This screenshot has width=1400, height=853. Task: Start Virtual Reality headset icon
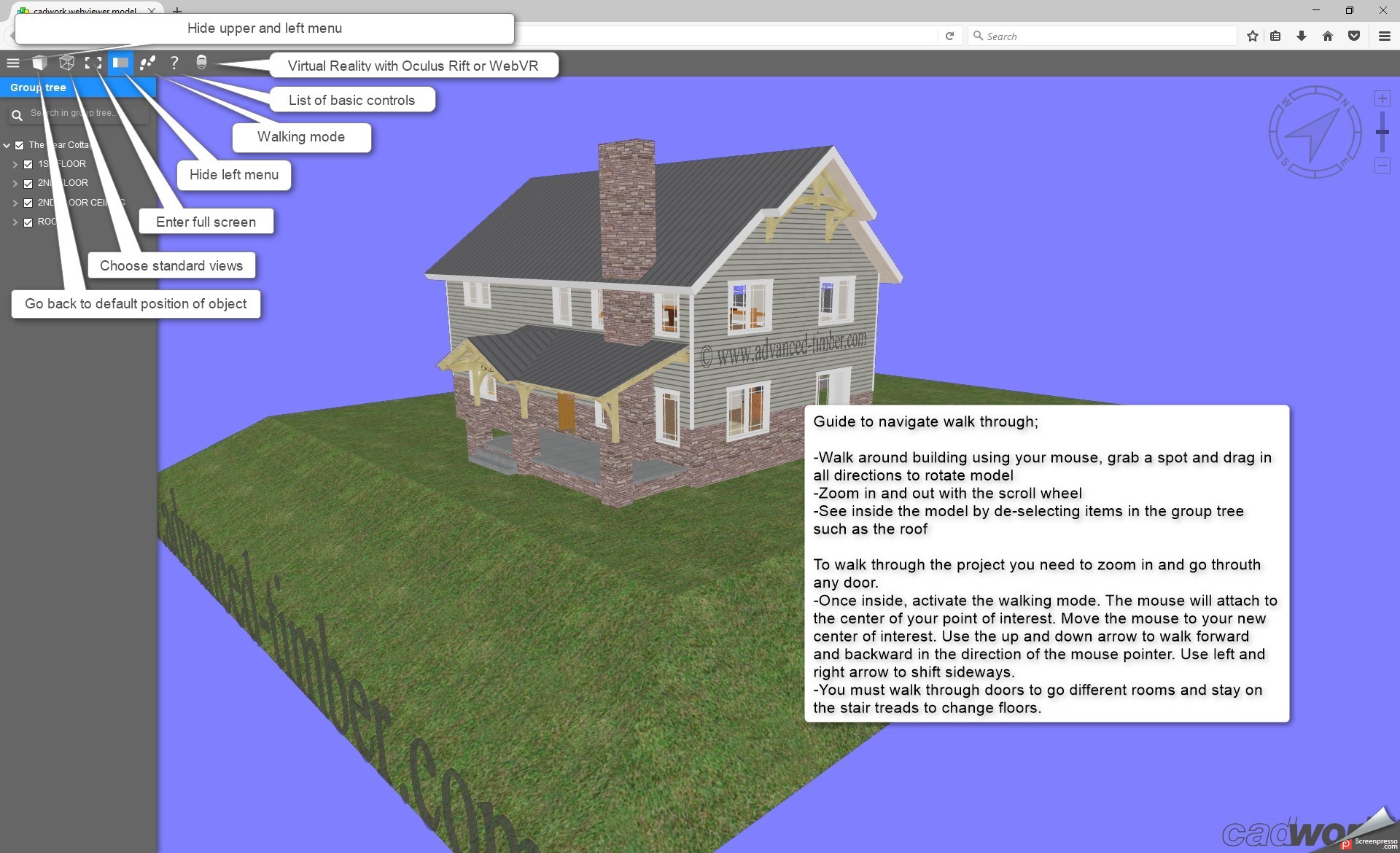tap(201, 63)
